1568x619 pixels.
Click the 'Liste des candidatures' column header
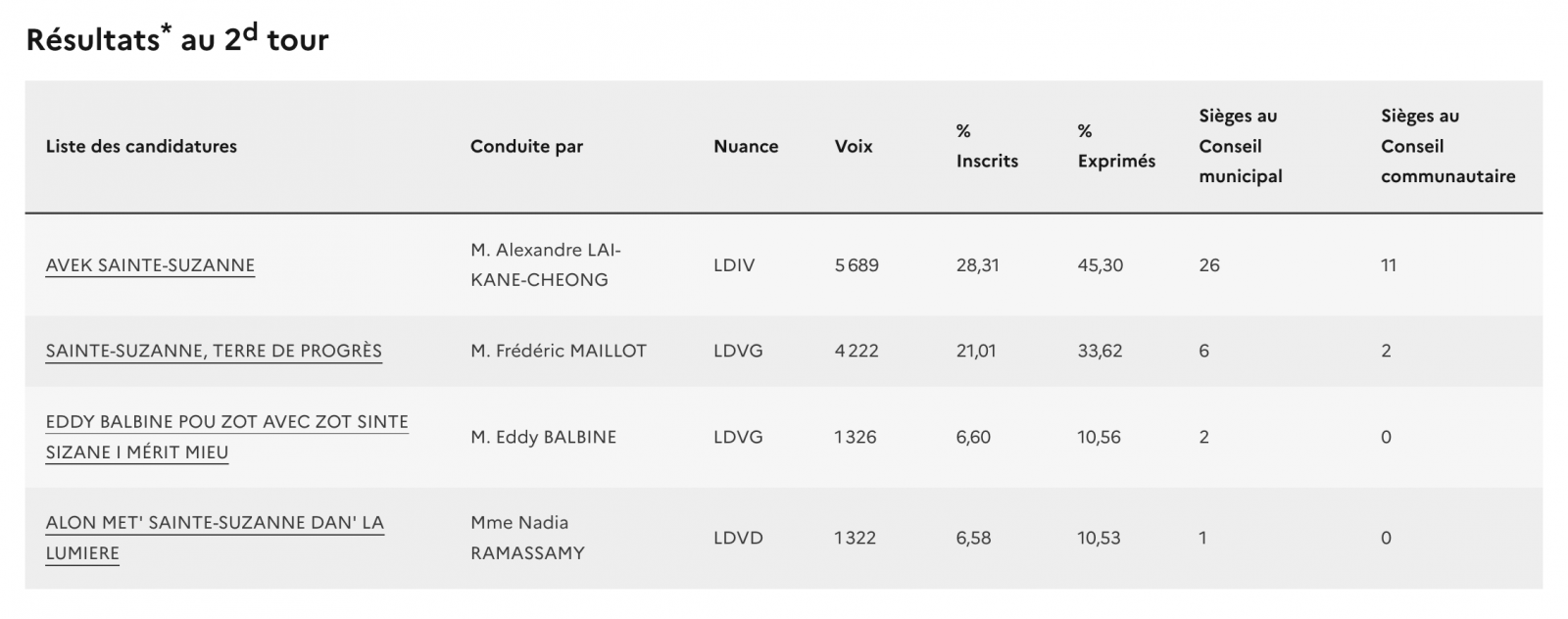pos(141,146)
